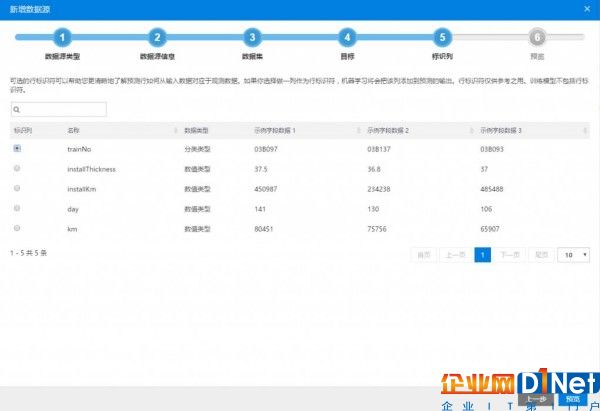Viewport: 600px width, 411px height.
Task: Click sample value 75756
Action: coord(377,229)
